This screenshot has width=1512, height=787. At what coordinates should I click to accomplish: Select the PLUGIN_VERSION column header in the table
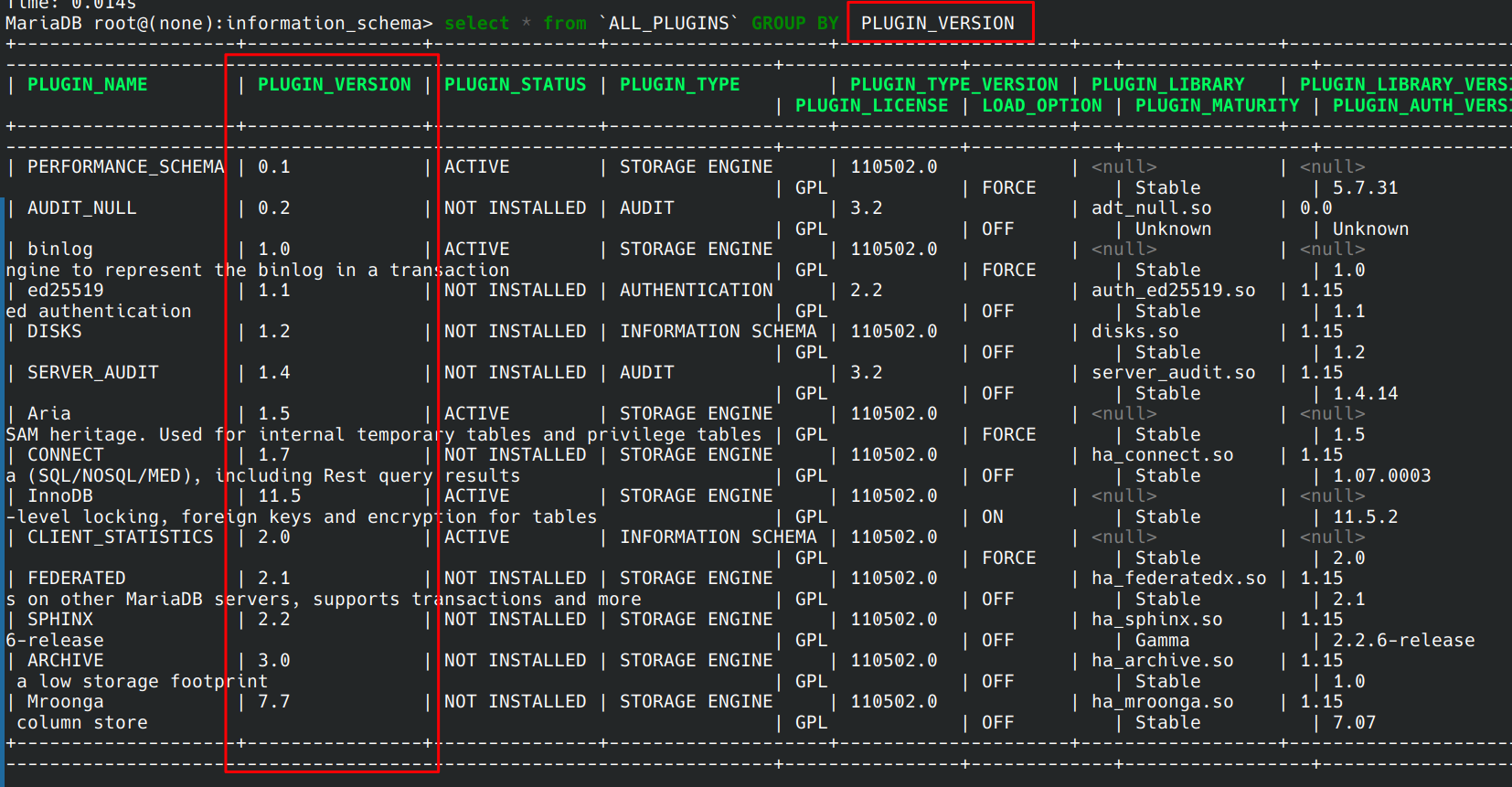(335, 85)
